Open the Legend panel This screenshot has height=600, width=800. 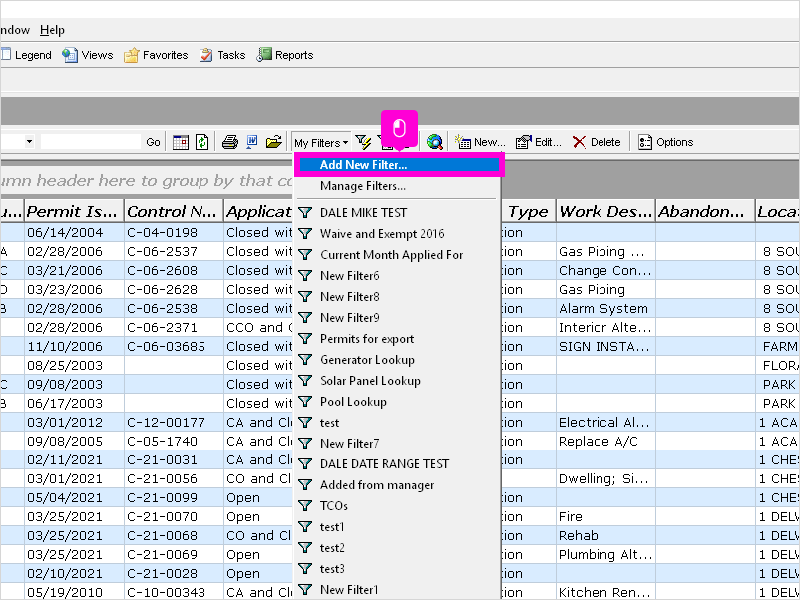click(27, 55)
